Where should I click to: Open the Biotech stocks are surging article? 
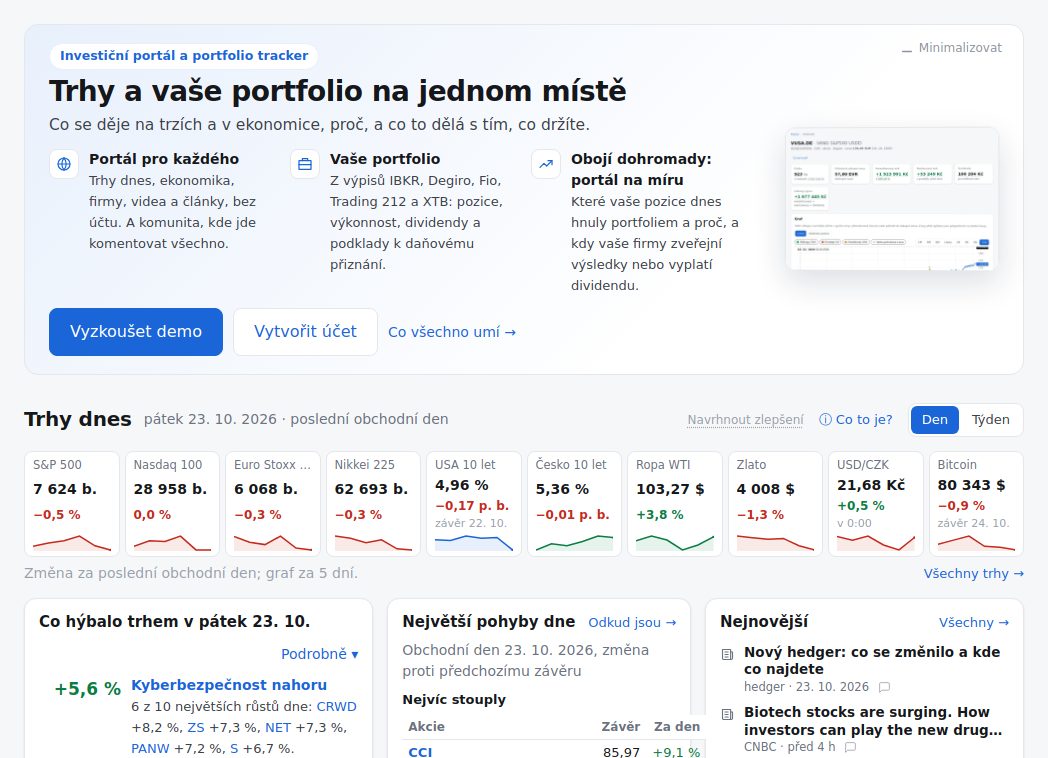tap(874, 721)
